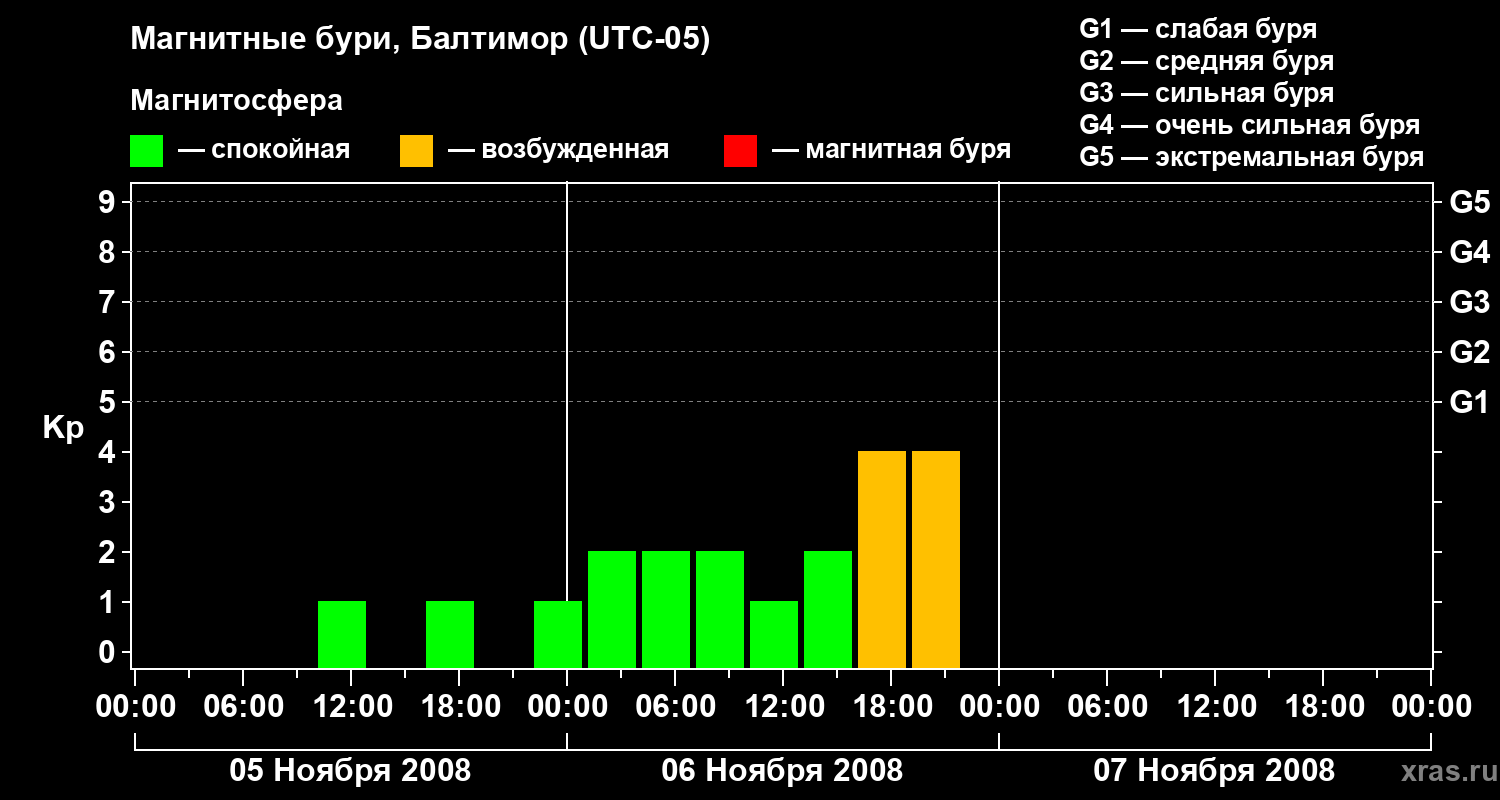Image resolution: width=1500 pixels, height=800 pixels.
Task: Click the red магнитная буря legend swatch
Action: pyautogui.click(x=740, y=151)
